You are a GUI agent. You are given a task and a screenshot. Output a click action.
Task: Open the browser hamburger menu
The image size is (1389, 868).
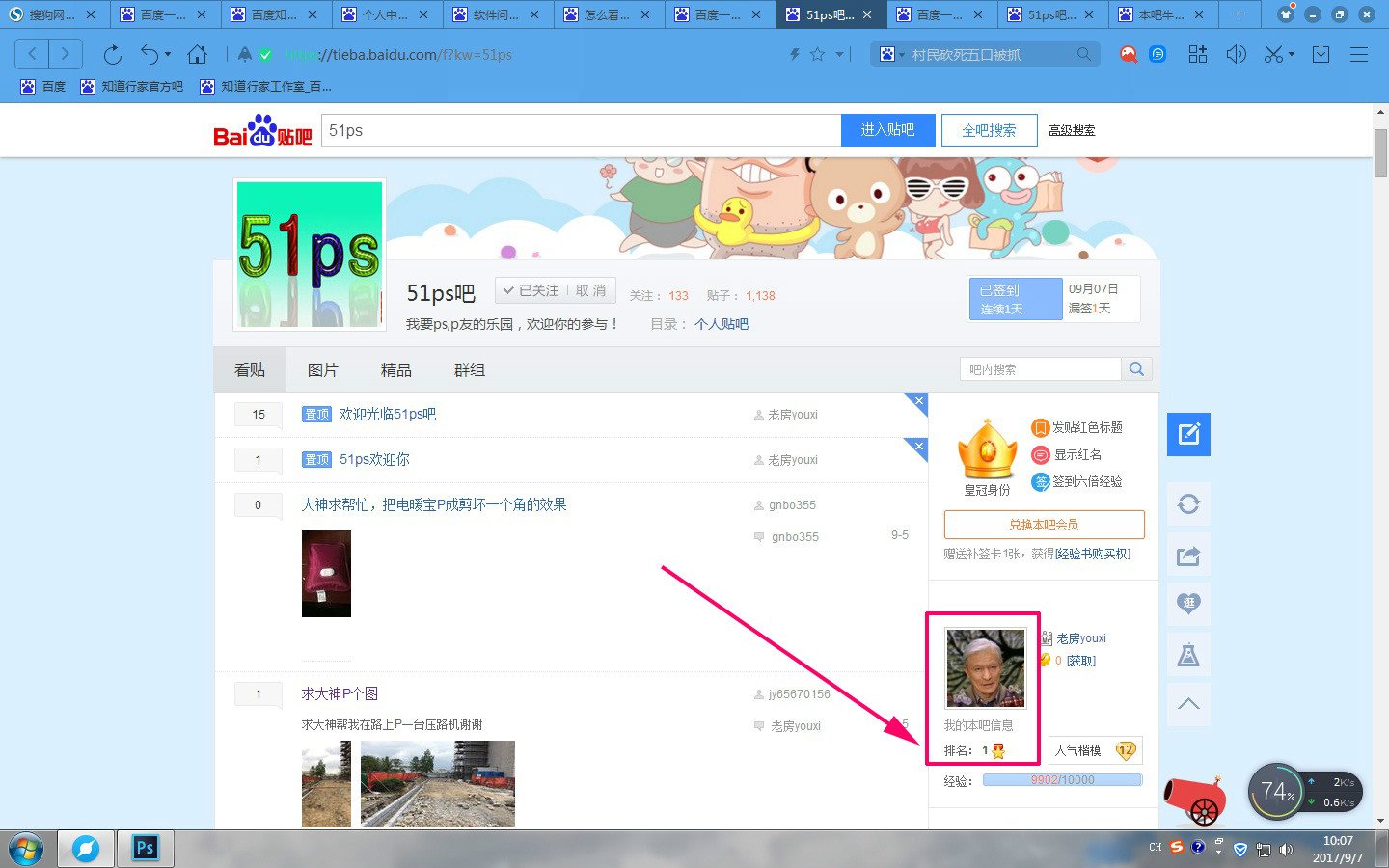[1359, 54]
